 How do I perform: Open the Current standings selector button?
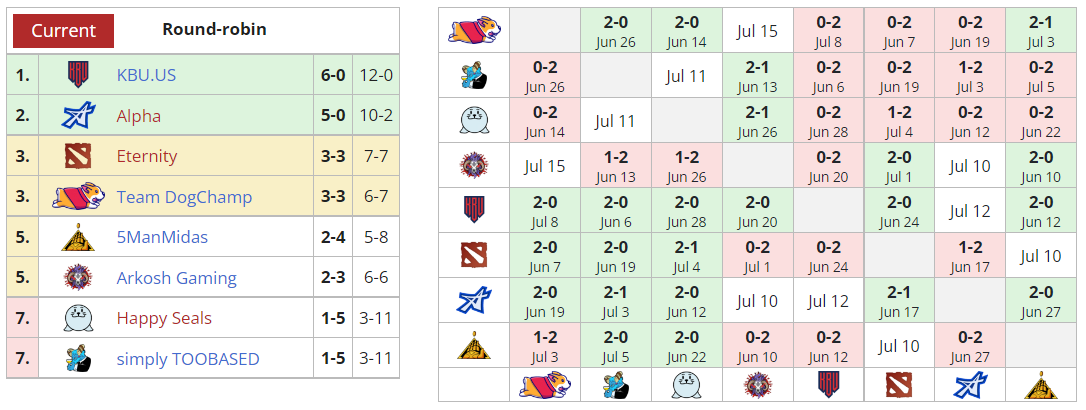pyautogui.click(x=63, y=30)
